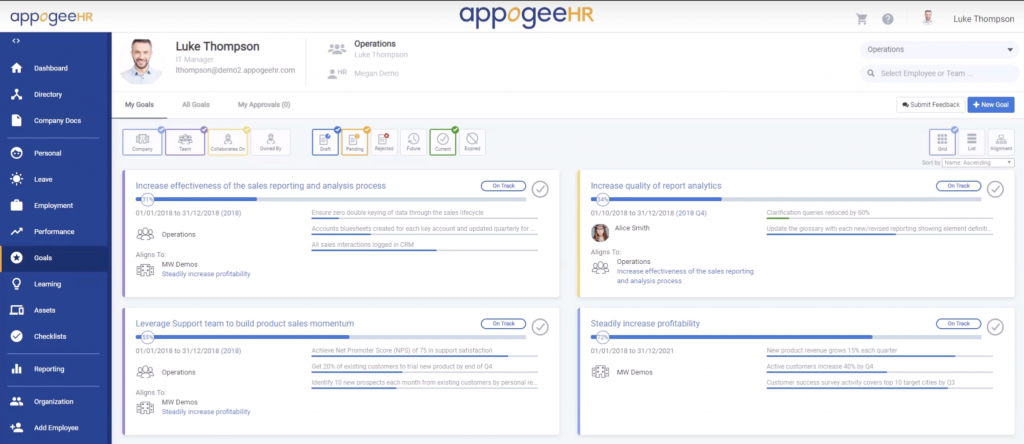Click key result "Clarification queries reduced by 60%"

[x=818, y=212]
